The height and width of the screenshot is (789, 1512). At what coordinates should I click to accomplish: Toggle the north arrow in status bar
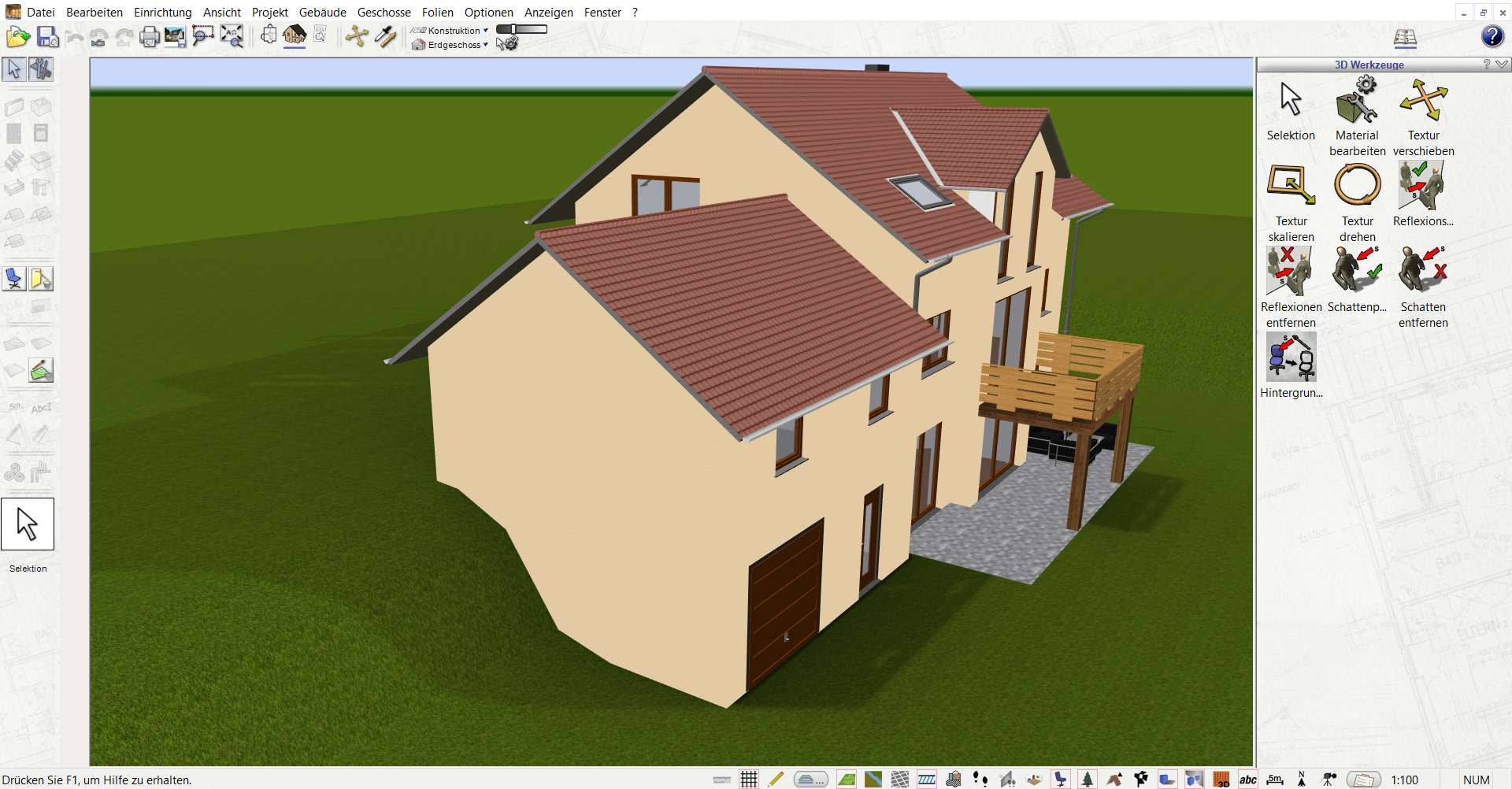coord(1302,780)
